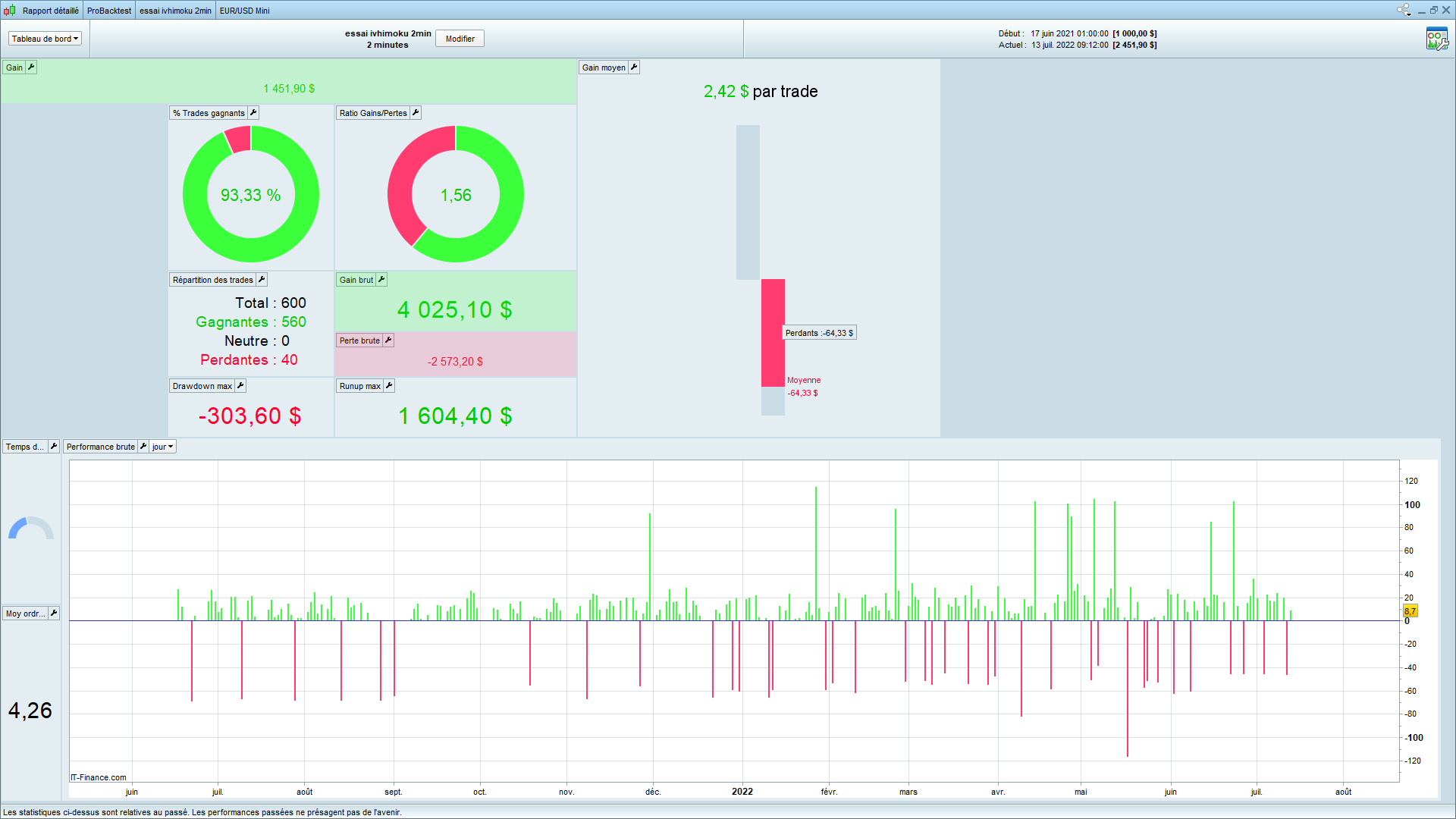Click the Répartition des trades label button
1456x819 pixels.
212,280
